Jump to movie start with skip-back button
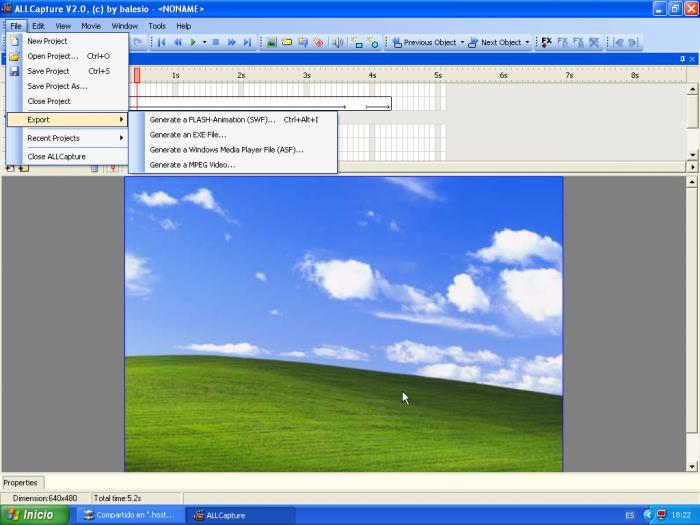The image size is (700, 525). pyautogui.click(x=162, y=42)
